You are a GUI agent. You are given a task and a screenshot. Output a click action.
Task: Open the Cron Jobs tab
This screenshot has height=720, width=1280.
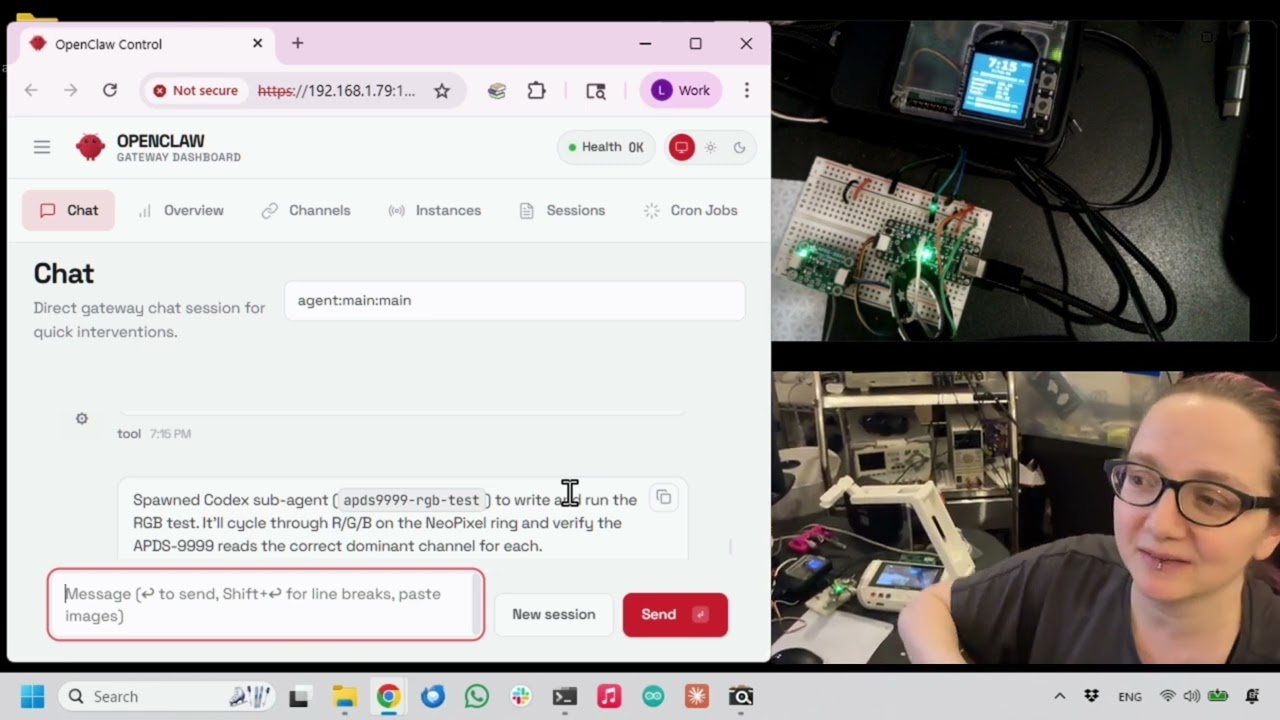coord(690,210)
